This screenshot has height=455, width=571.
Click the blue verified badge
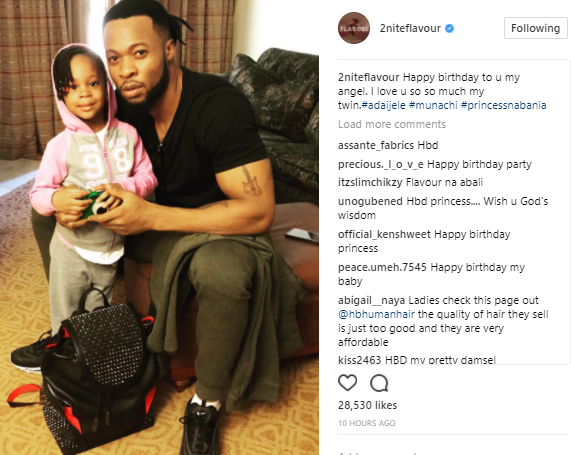pos(450,28)
